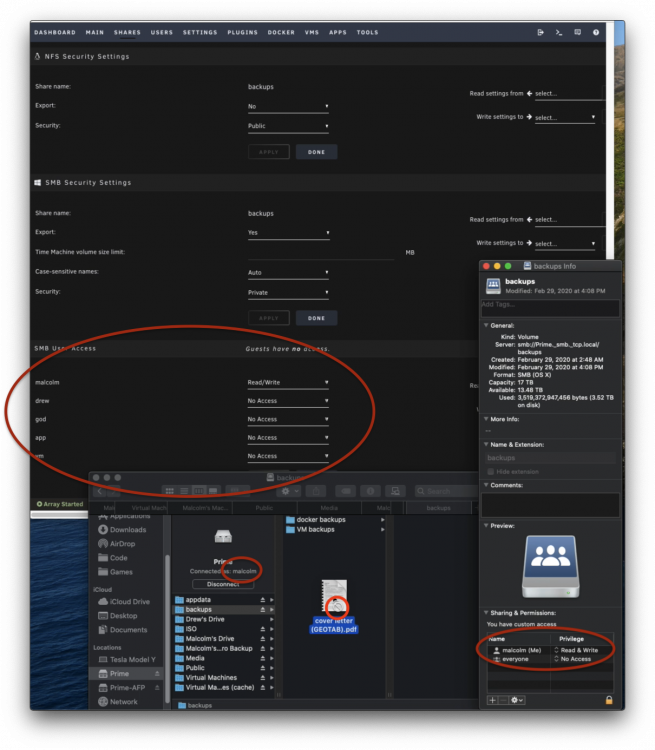Click the Prime server drive icon in Finder

point(223,537)
